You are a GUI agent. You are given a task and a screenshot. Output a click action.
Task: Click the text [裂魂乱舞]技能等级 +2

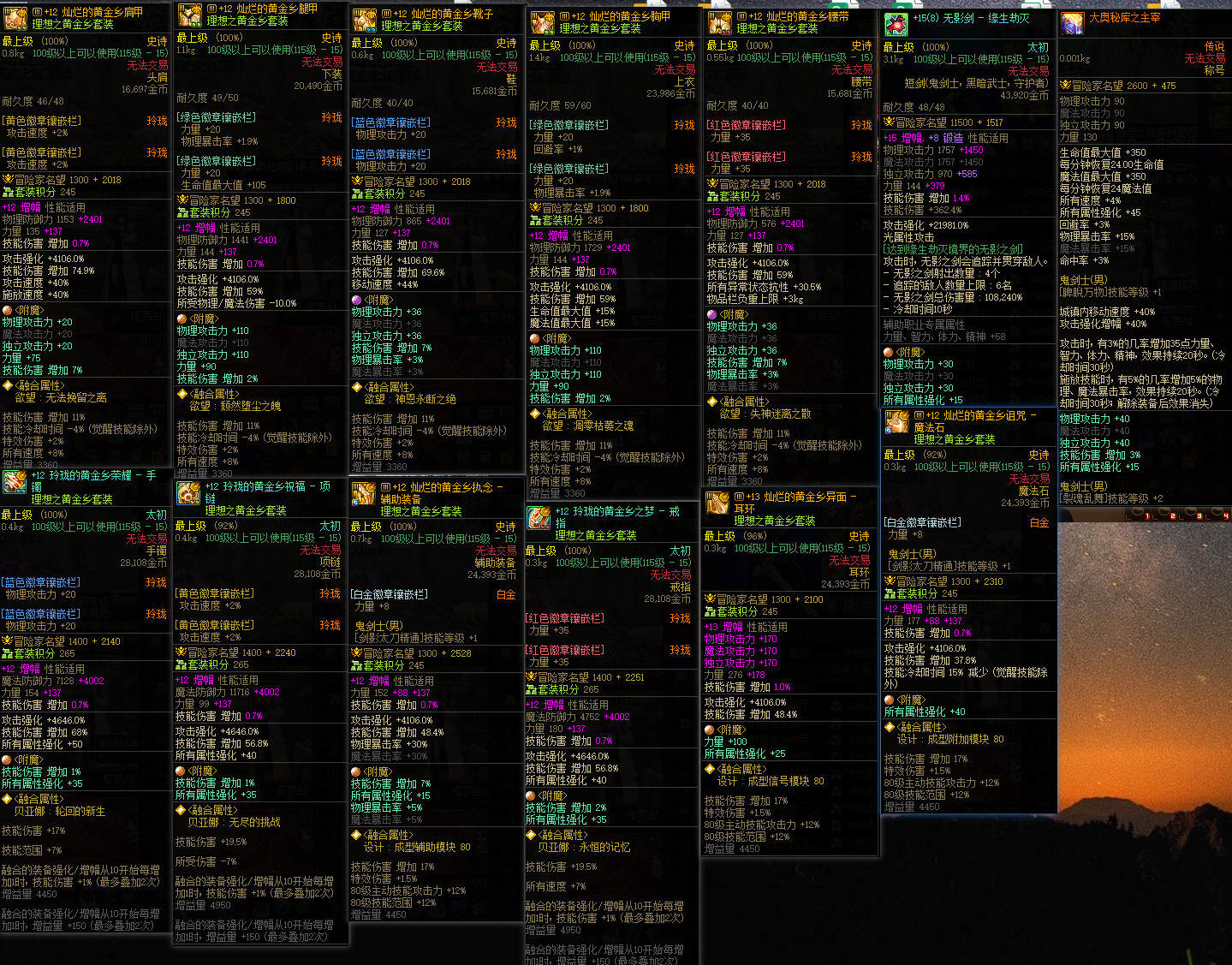(1111, 497)
